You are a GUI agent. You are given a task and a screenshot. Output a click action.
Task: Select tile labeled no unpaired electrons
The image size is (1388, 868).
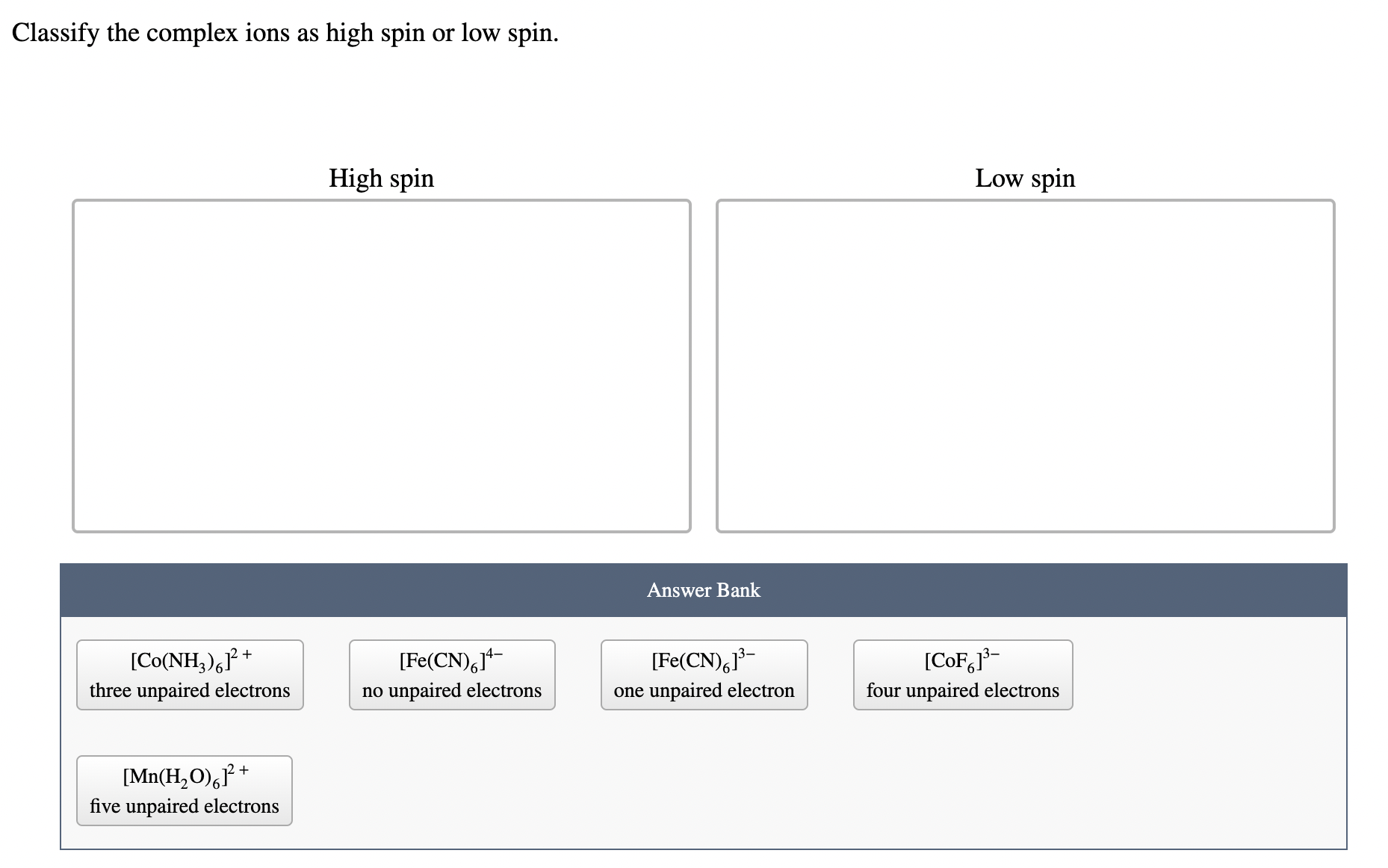(x=451, y=690)
